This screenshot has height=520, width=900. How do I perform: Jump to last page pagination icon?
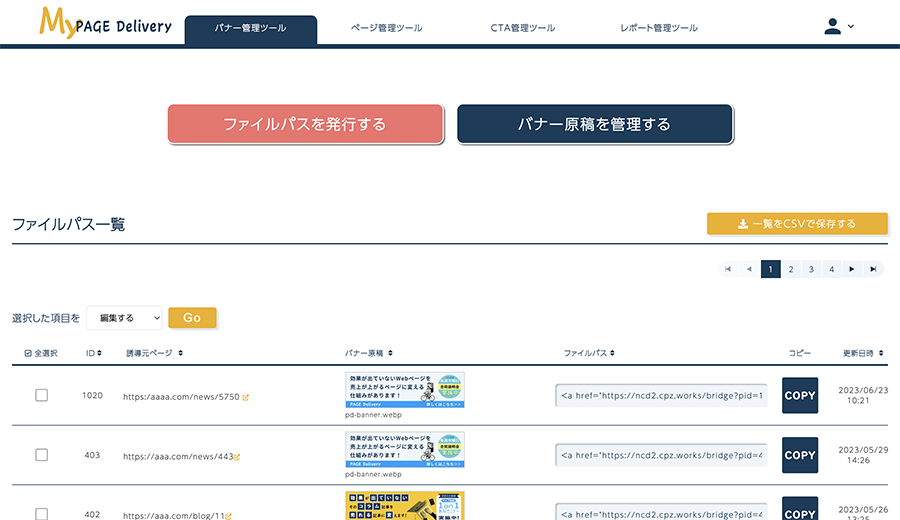pos(874,269)
